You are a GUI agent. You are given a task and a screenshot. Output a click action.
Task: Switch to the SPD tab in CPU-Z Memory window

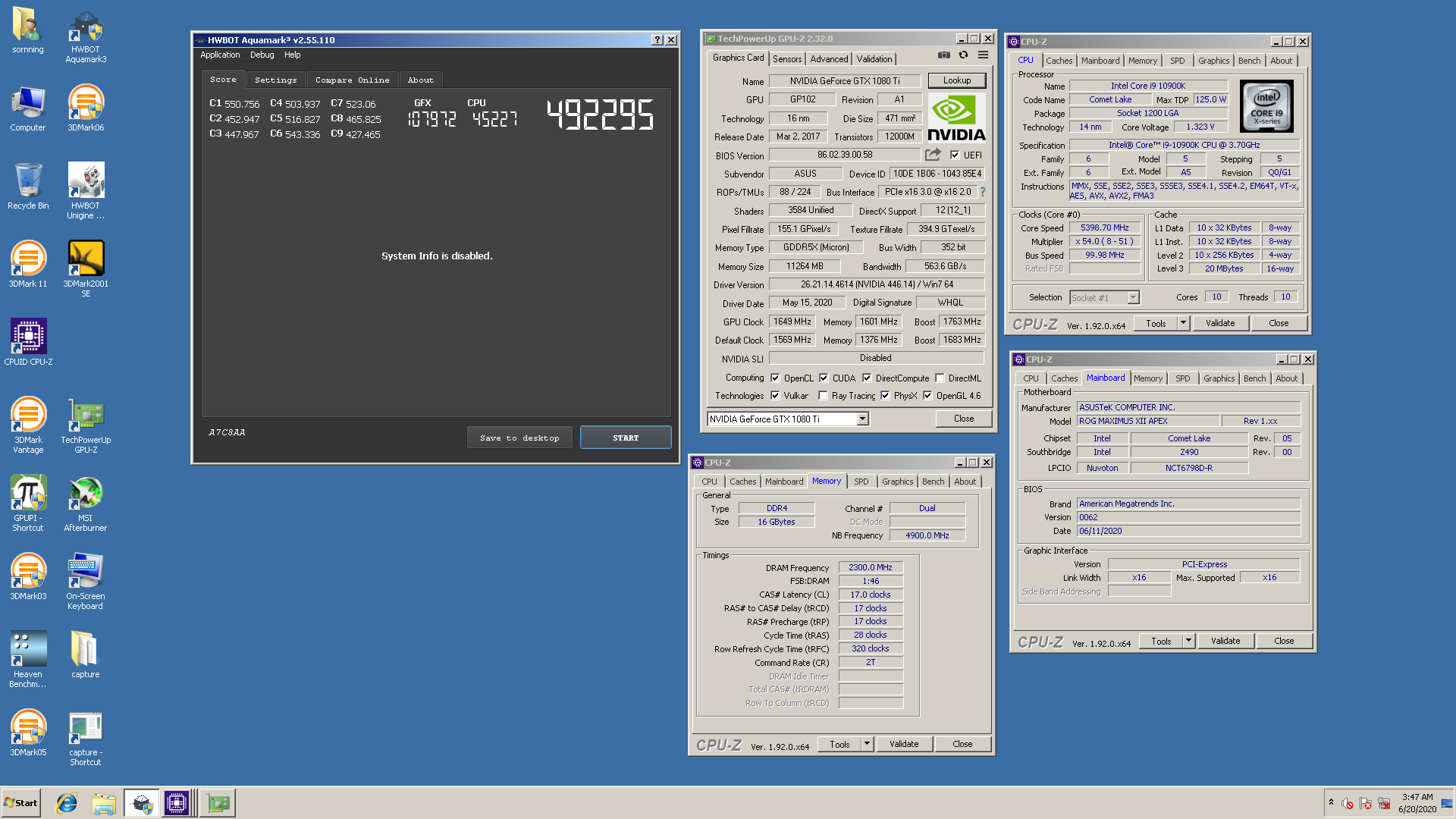tap(861, 482)
